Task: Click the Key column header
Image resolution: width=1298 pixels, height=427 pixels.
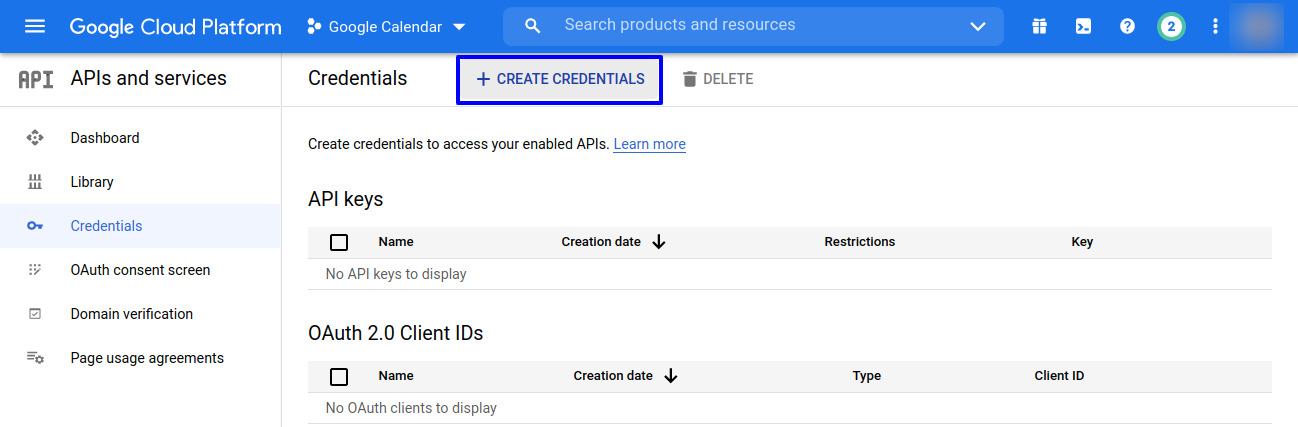Action: (x=1082, y=242)
